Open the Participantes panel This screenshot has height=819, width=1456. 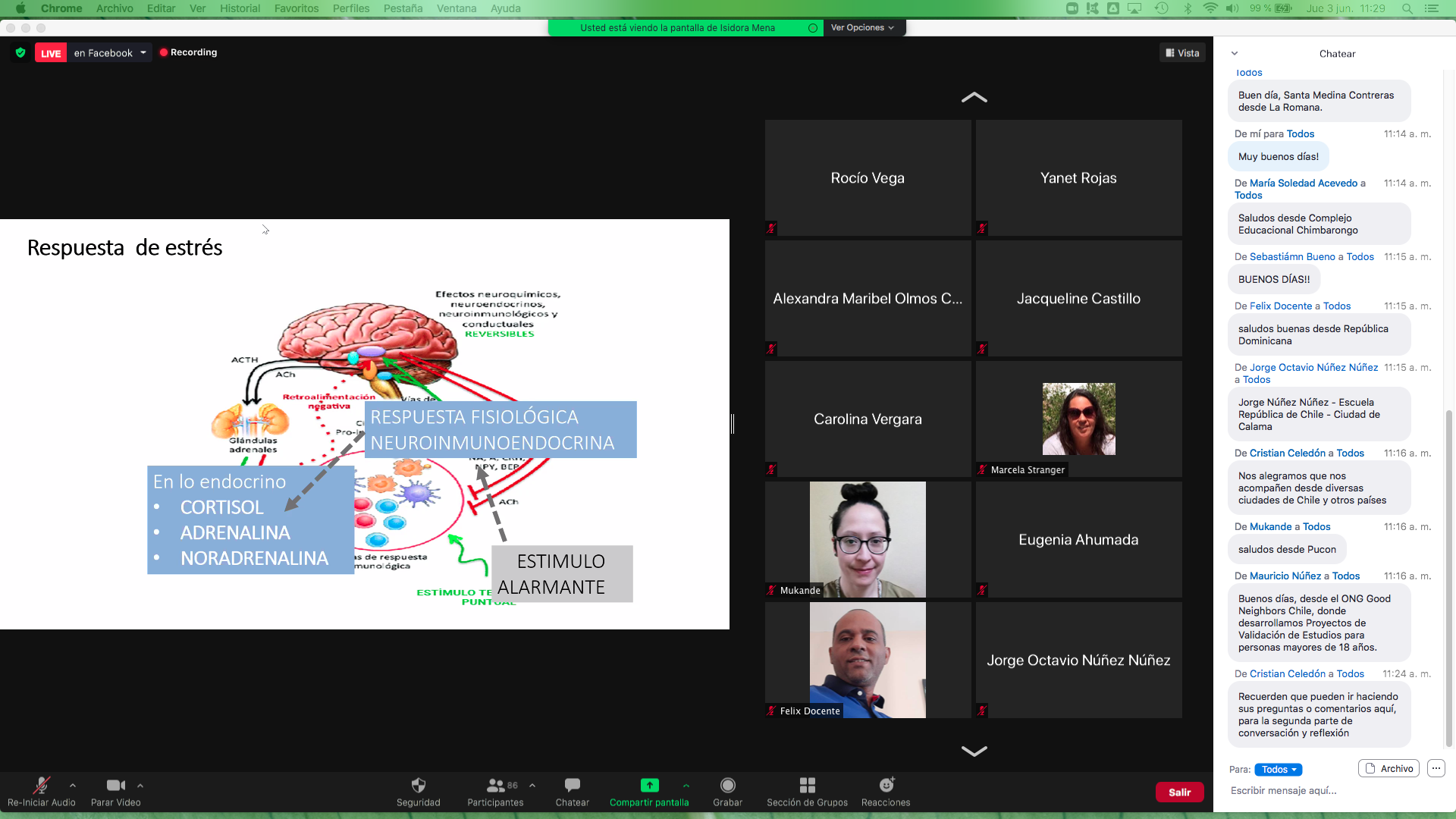coord(496,786)
